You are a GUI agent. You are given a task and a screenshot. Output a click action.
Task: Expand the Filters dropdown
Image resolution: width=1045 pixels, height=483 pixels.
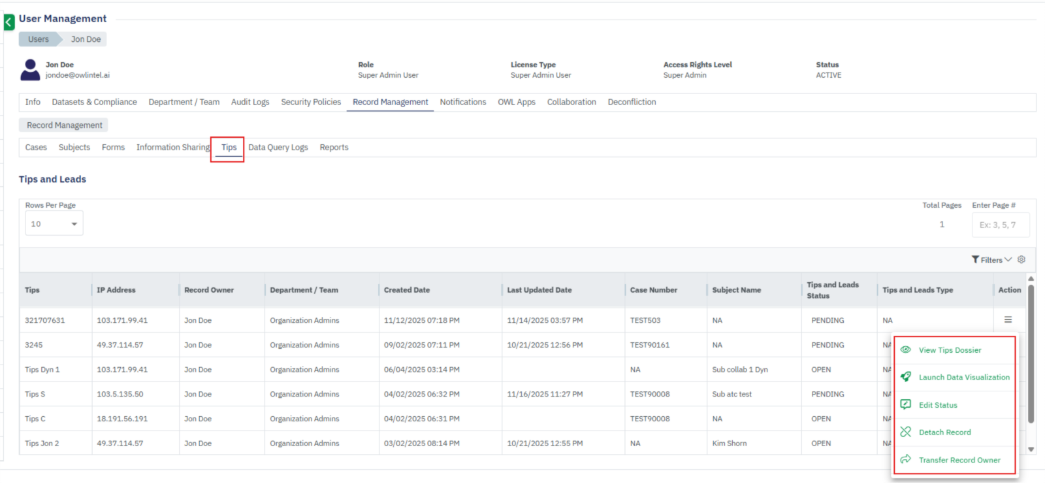pyautogui.click(x=991, y=260)
